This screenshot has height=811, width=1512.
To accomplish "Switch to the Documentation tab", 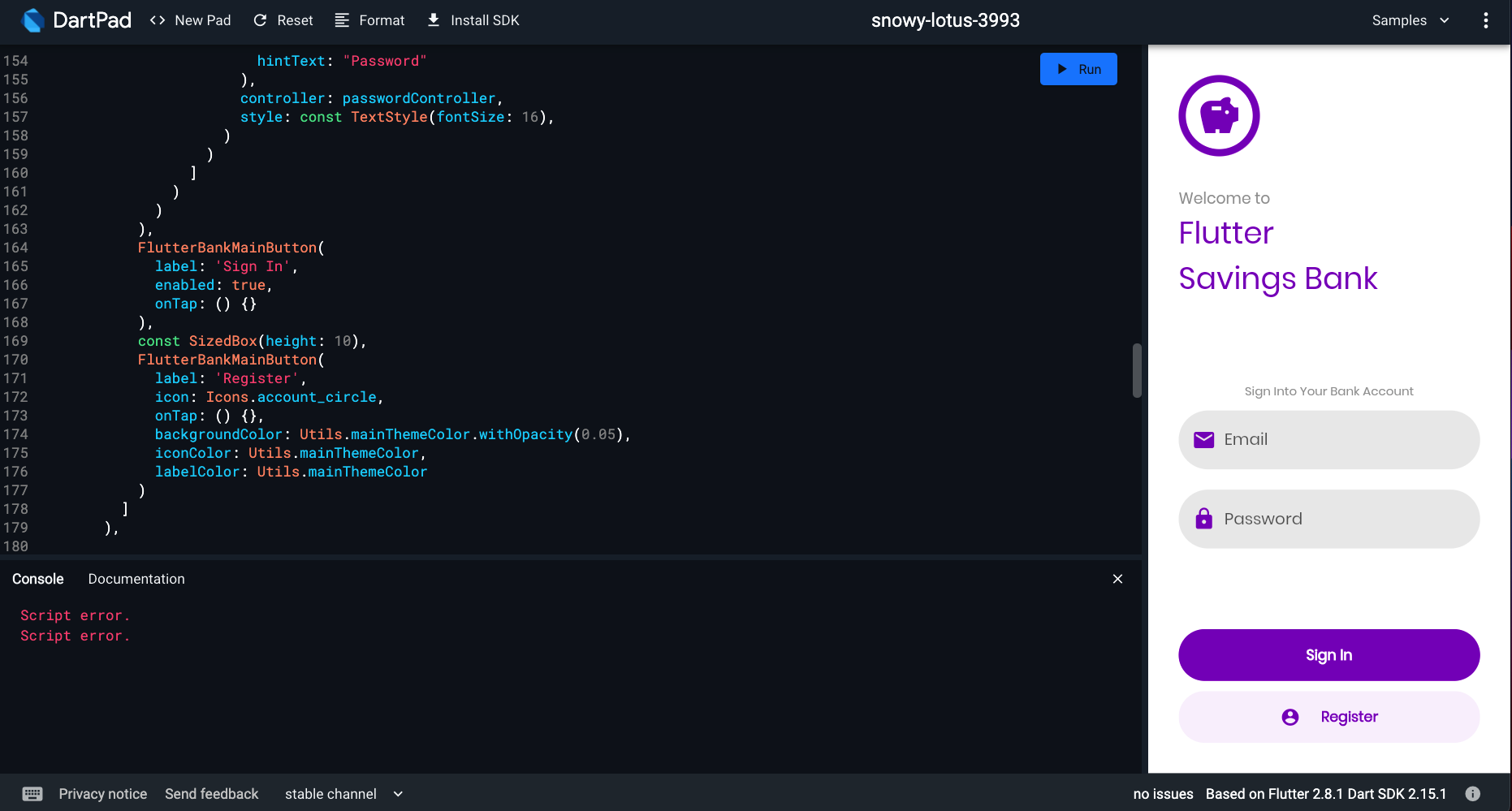I will 136,579.
